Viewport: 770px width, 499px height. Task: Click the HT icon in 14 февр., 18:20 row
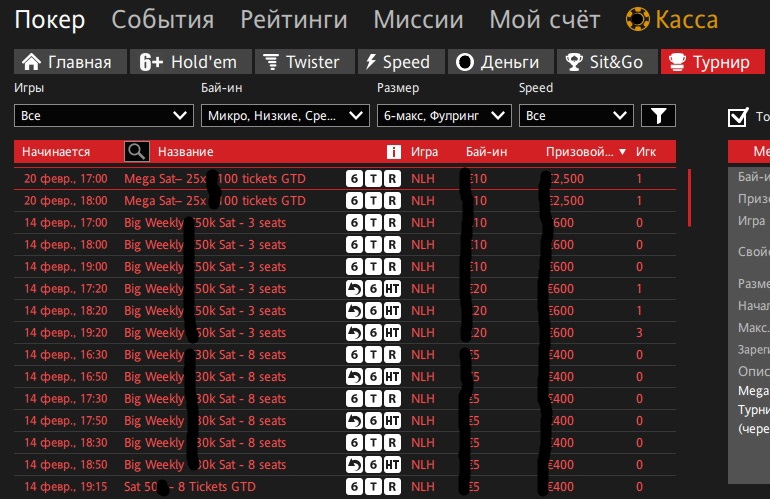392,311
